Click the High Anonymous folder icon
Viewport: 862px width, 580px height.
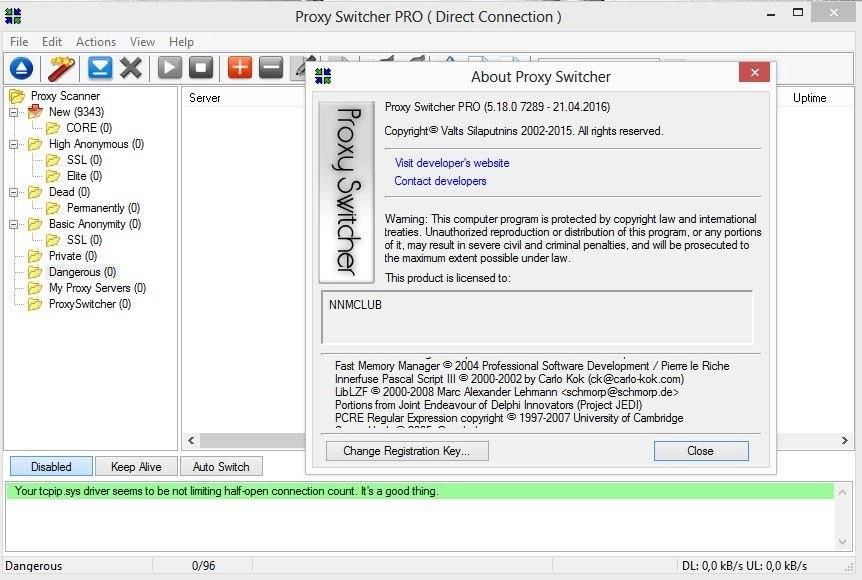pyautogui.click(x=35, y=144)
